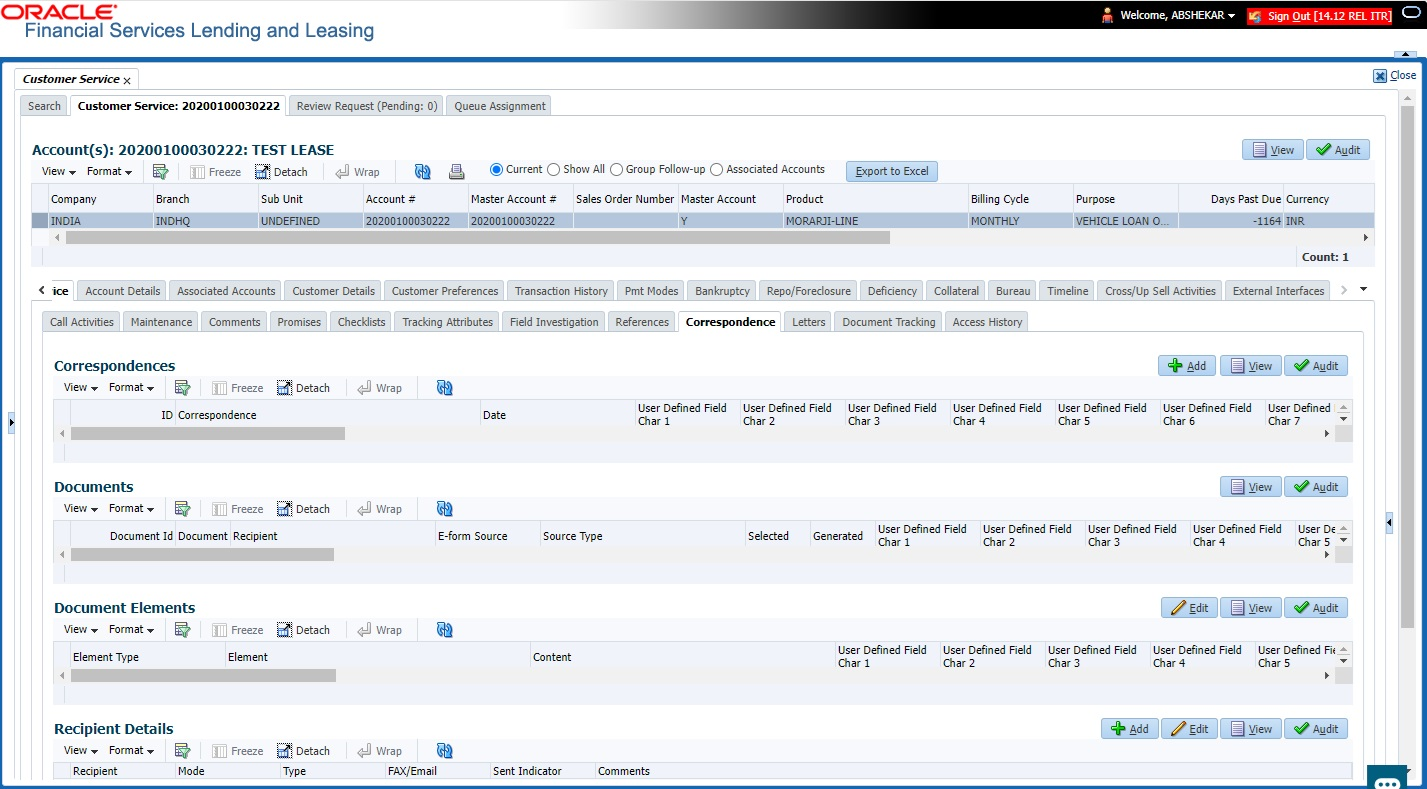
Task: Click the refresh icon in the Documents toolbar
Action: (x=445, y=509)
